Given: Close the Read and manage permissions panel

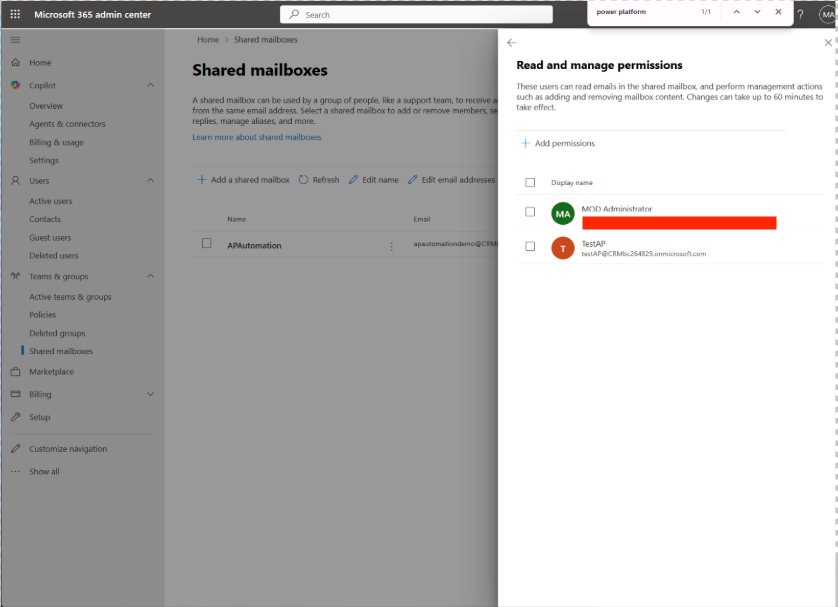Looking at the screenshot, I should tap(827, 43).
